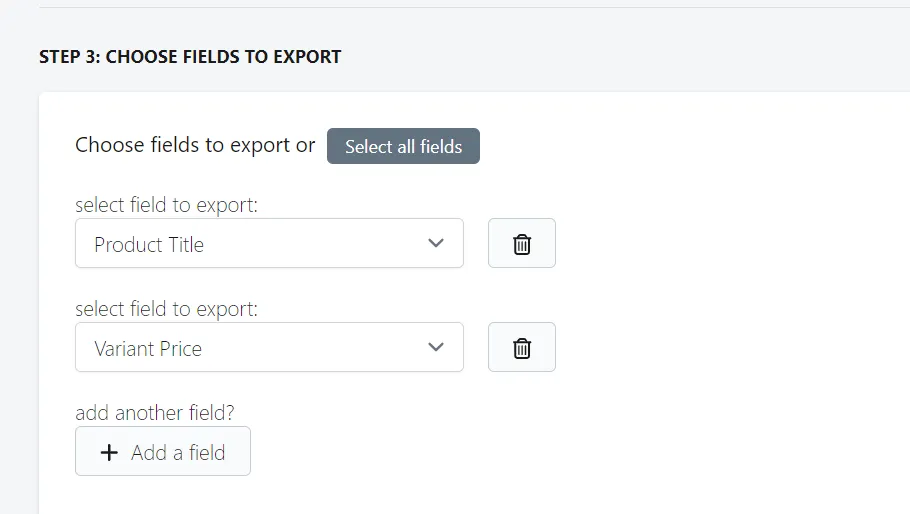
Task: Click the 'Variant Price' text inside the dropdown
Action: coord(148,348)
